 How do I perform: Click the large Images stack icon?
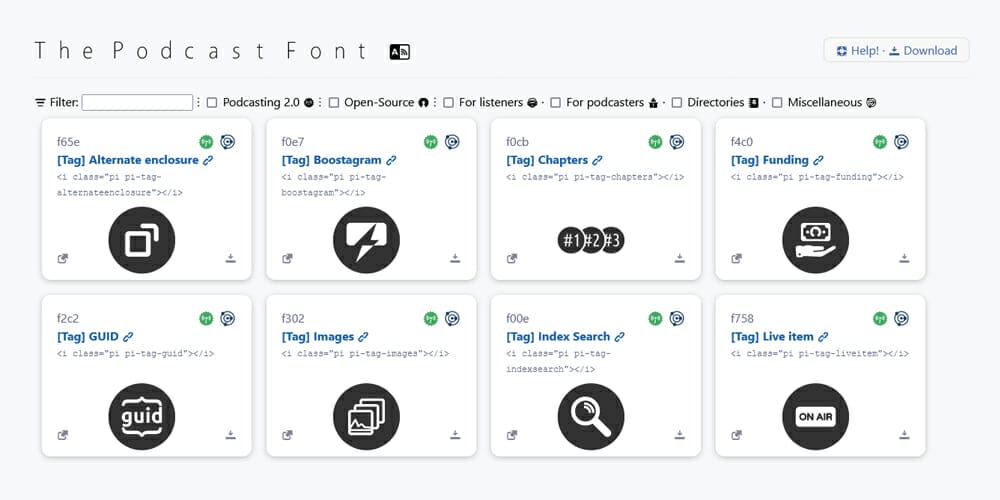pos(366,417)
